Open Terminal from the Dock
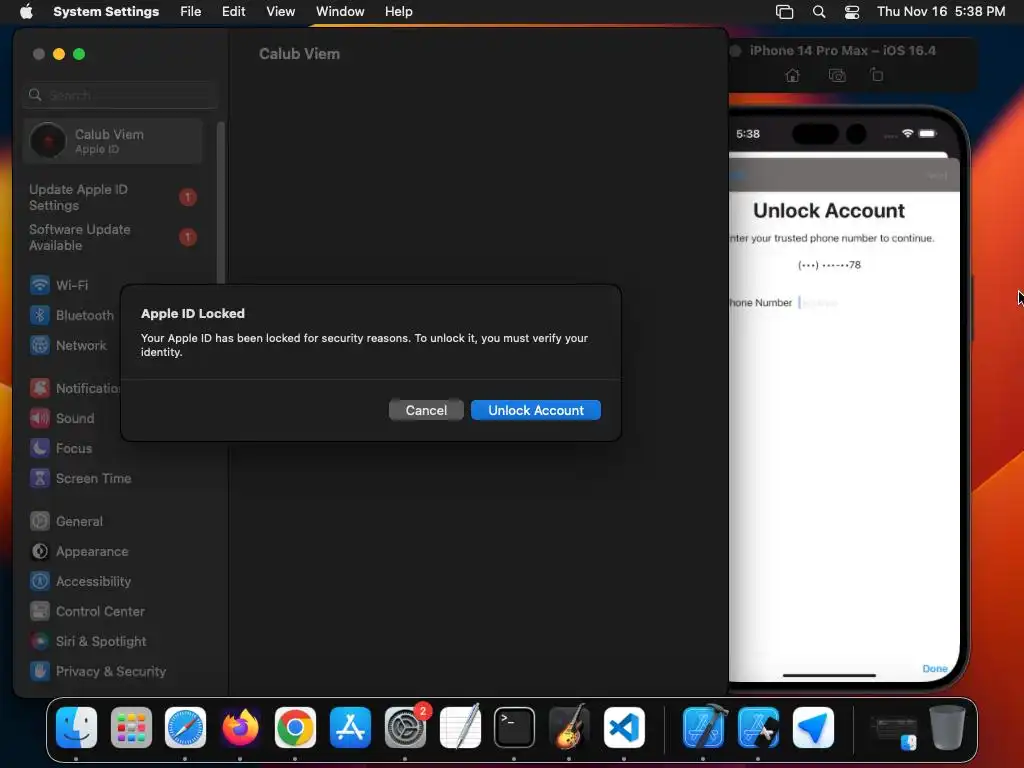 515,728
